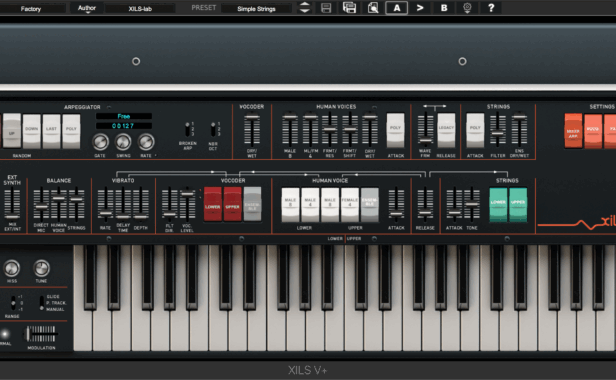
Task: Click the top Vocoder DRY/WET slider
Action: click(252, 129)
